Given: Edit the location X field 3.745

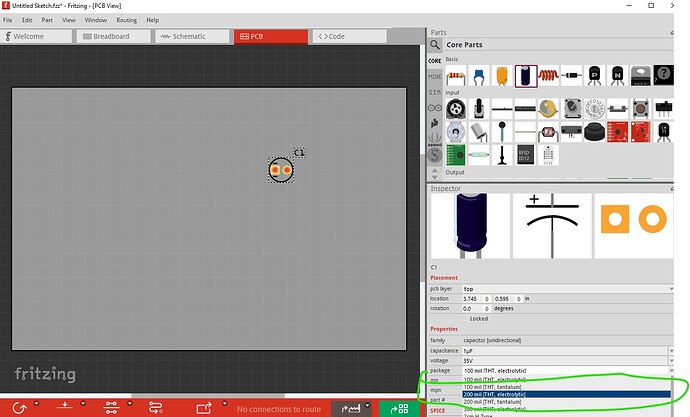Looking at the screenshot, I should [476, 299].
